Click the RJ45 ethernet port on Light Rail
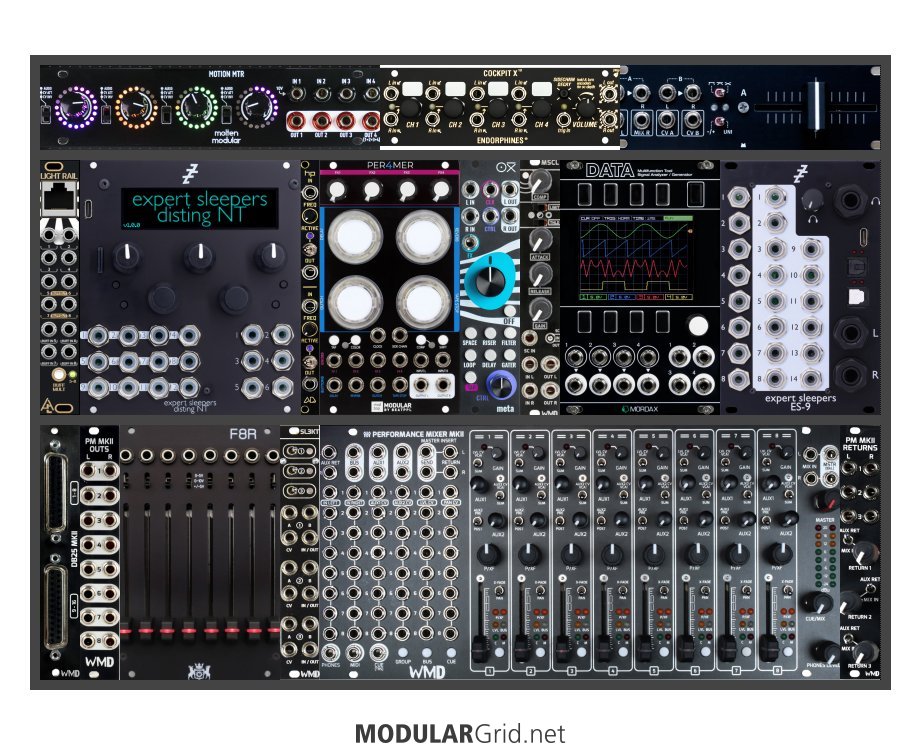This screenshot has height=755, width=921. click(x=59, y=199)
